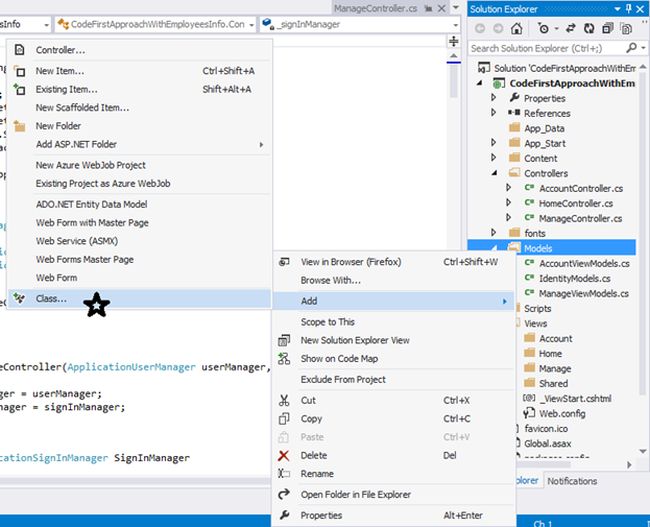This screenshot has height=527, width=650.
Task: Expand the Properties node
Action: coord(493,97)
